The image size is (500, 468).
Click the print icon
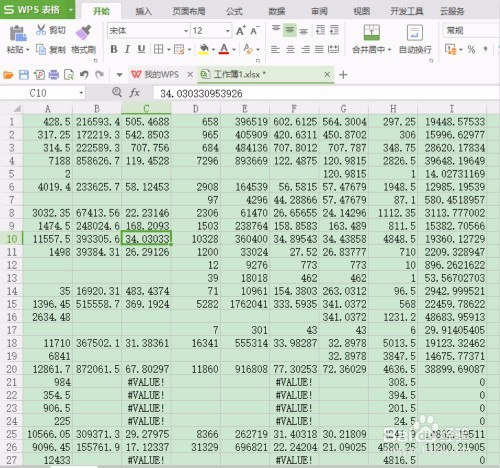click(54, 75)
